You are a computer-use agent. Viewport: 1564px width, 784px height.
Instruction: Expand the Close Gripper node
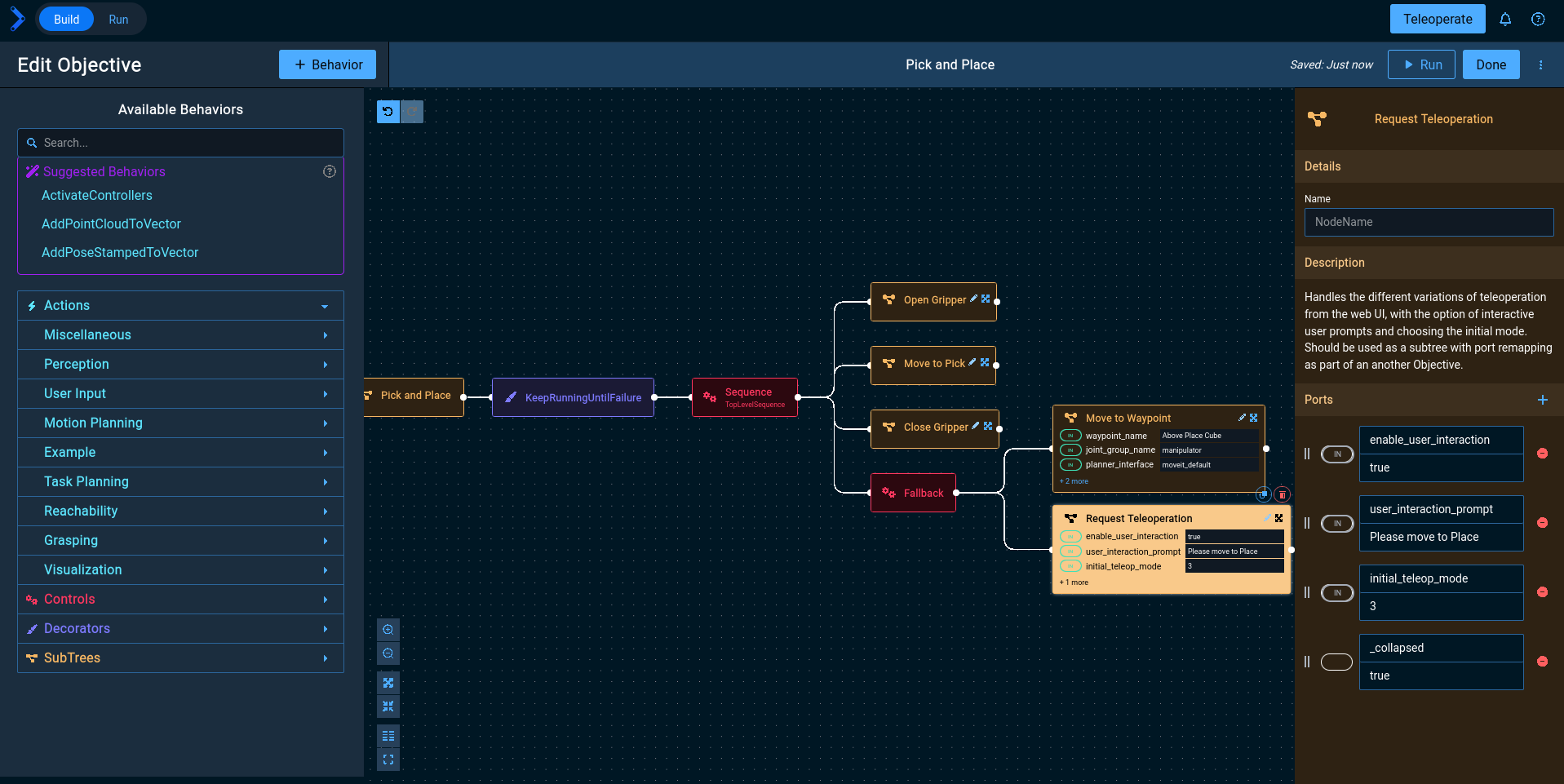point(988,426)
